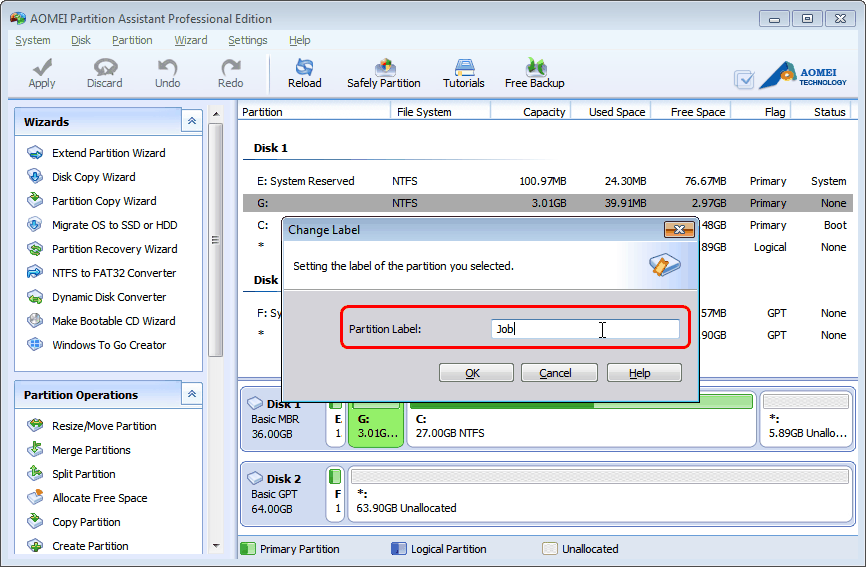This screenshot has width=866, height=567.
Task: Select 63.90GB Unallocated block on Disk 2
Action: click(600, 494)
